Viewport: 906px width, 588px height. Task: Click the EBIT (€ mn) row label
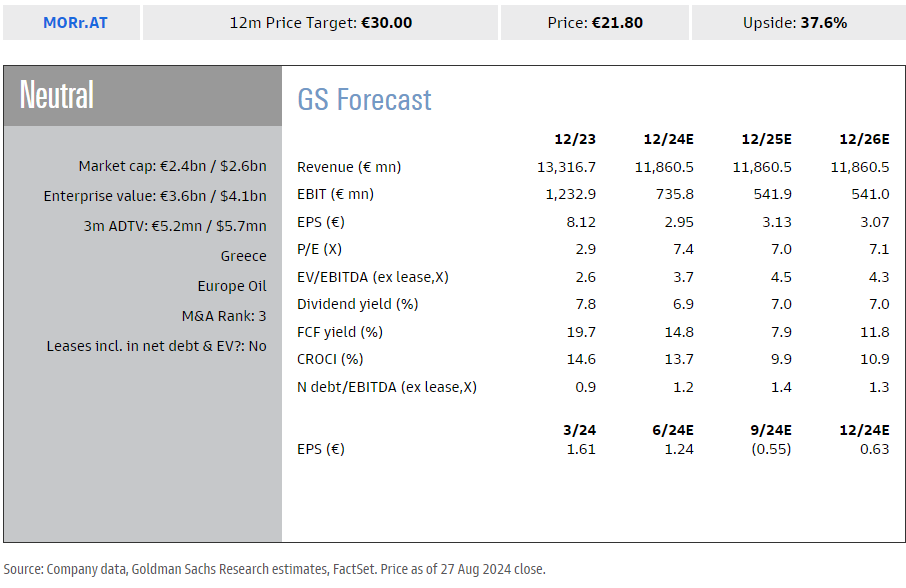coord(335,194)
